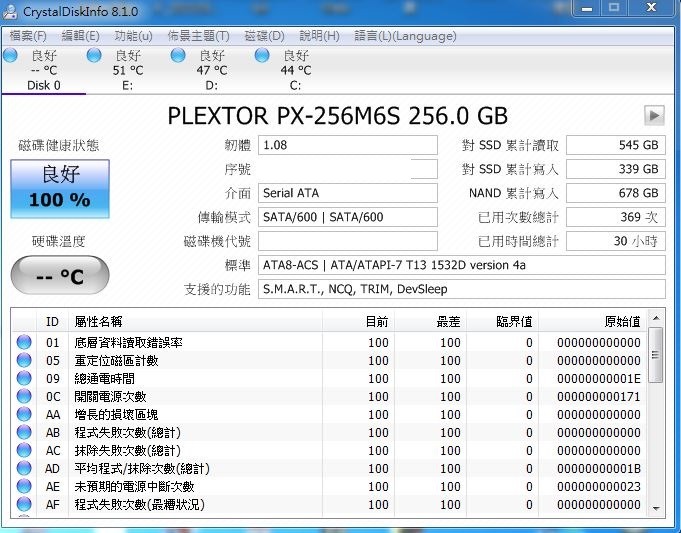Click the 臨界值 column header

tap(502, 321)
